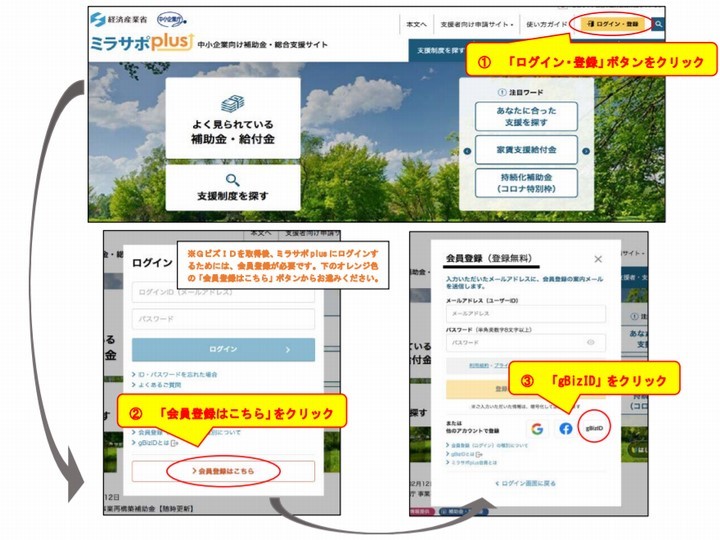Open the 支援制度を探す card with magnifier
The image size is (720, 540).
coord(233,188)
